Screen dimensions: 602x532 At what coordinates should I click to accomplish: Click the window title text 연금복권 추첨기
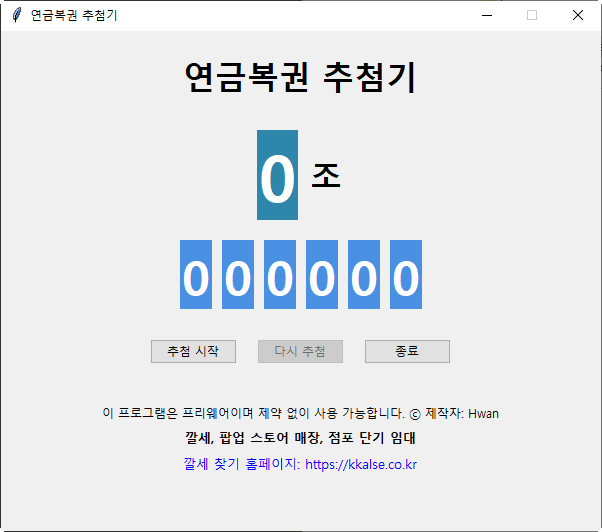(x=74, y=15)
